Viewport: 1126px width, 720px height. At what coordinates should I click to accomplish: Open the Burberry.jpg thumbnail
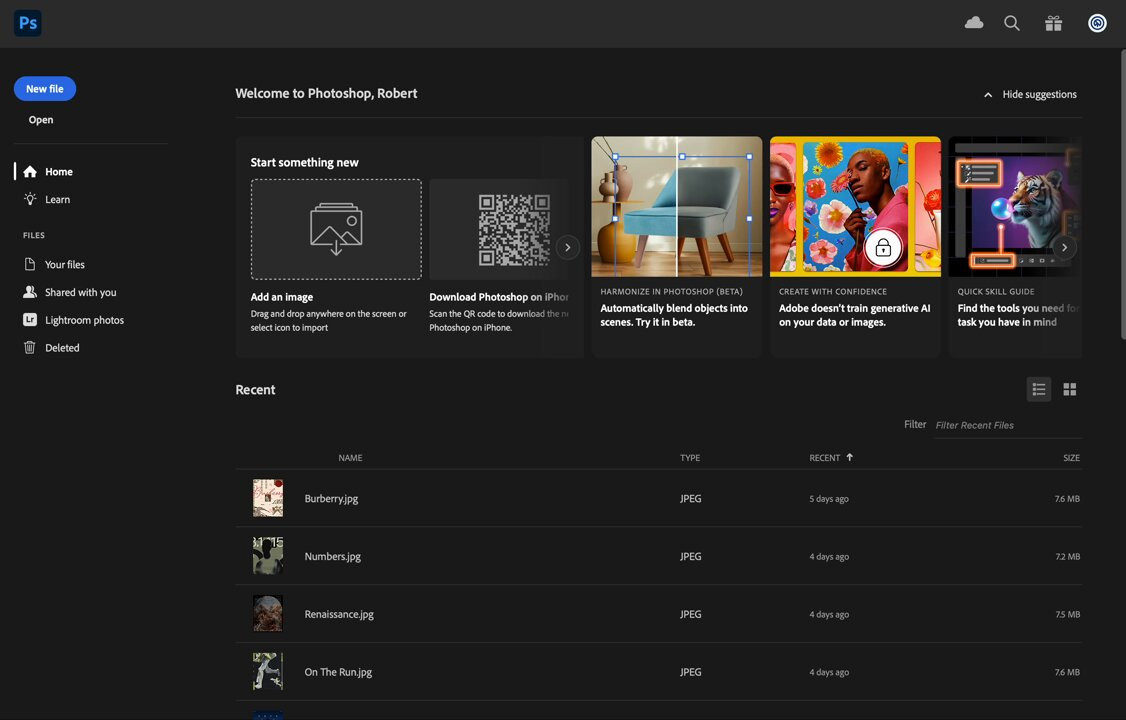pyautogui.click(x=268, y=498)
